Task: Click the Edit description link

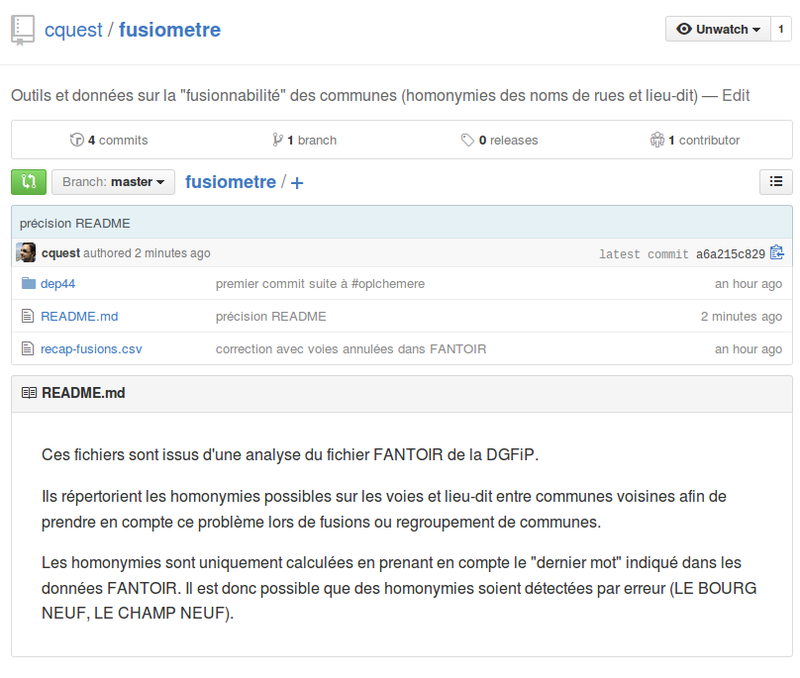Action: (736, 96)
